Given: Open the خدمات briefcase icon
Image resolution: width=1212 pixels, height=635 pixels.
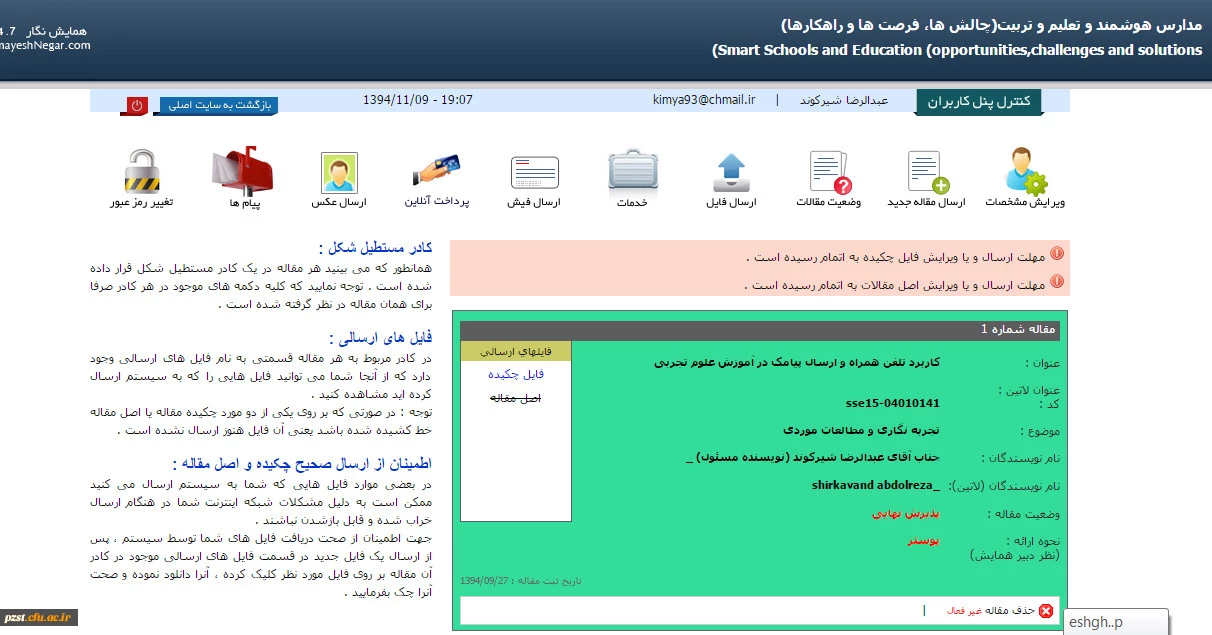Looking at the screenshot, I should tap(632, 171).
